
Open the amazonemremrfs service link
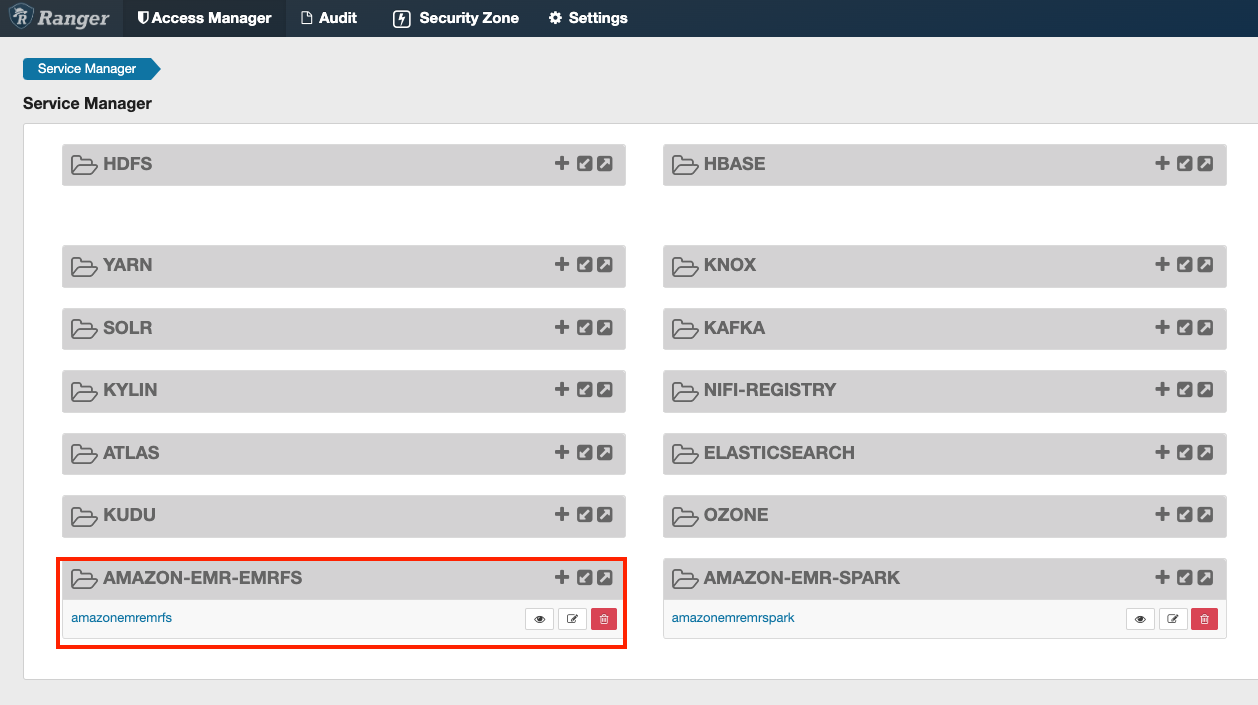[x=121, y=618]
